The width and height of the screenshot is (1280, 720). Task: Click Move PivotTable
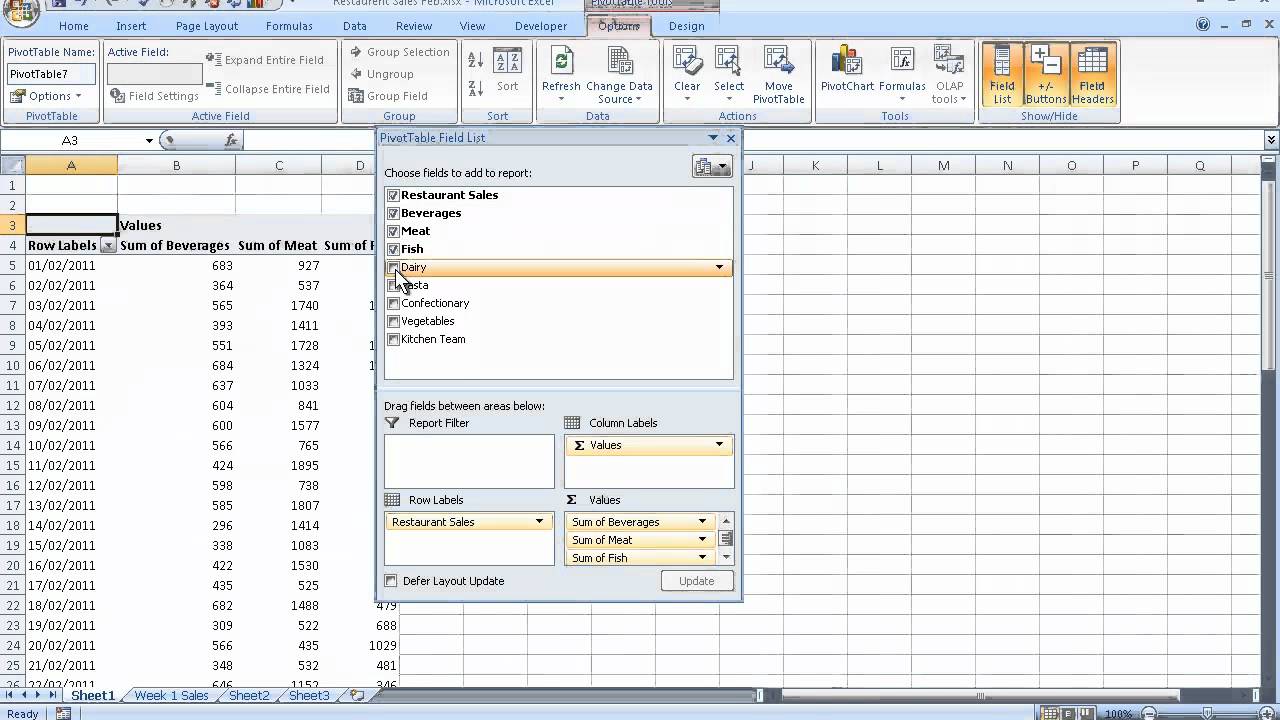coord(778,73)
